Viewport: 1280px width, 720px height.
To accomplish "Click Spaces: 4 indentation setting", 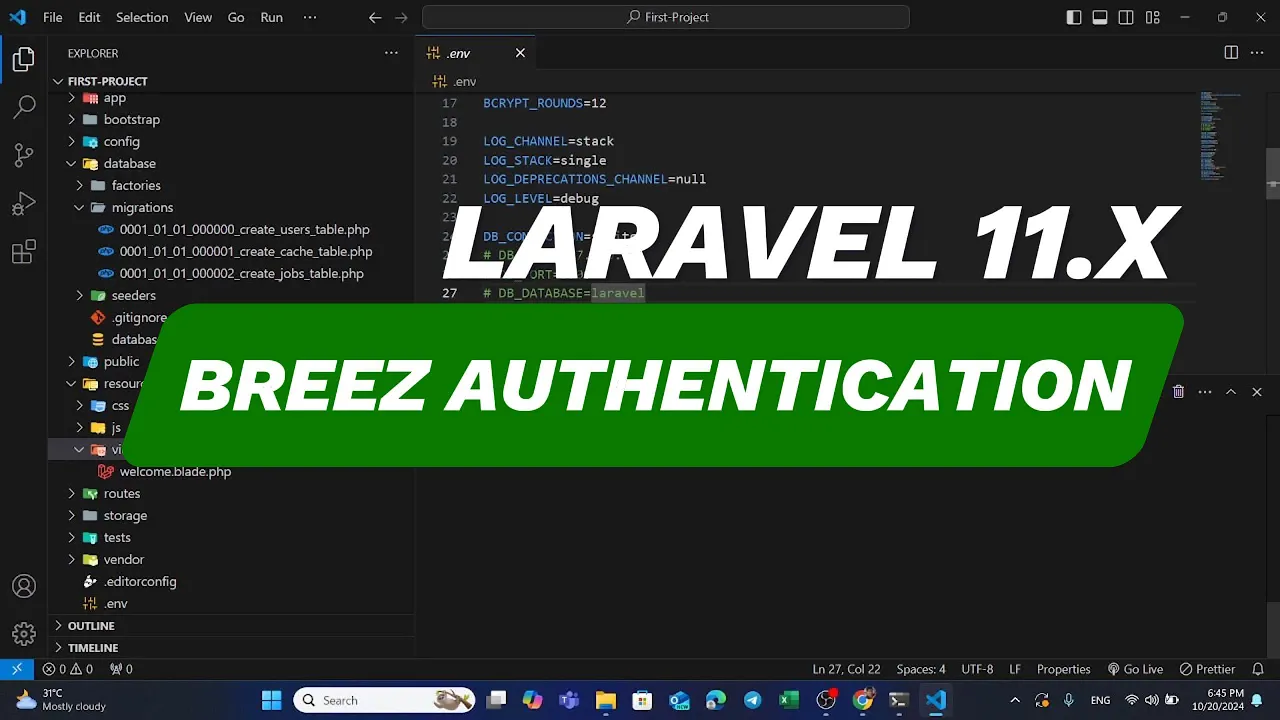I will point(921,669).
